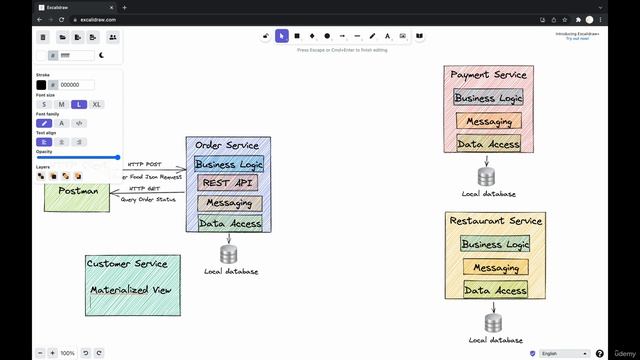
Task: Set font size to S
Action: click(x=44, y=104)
